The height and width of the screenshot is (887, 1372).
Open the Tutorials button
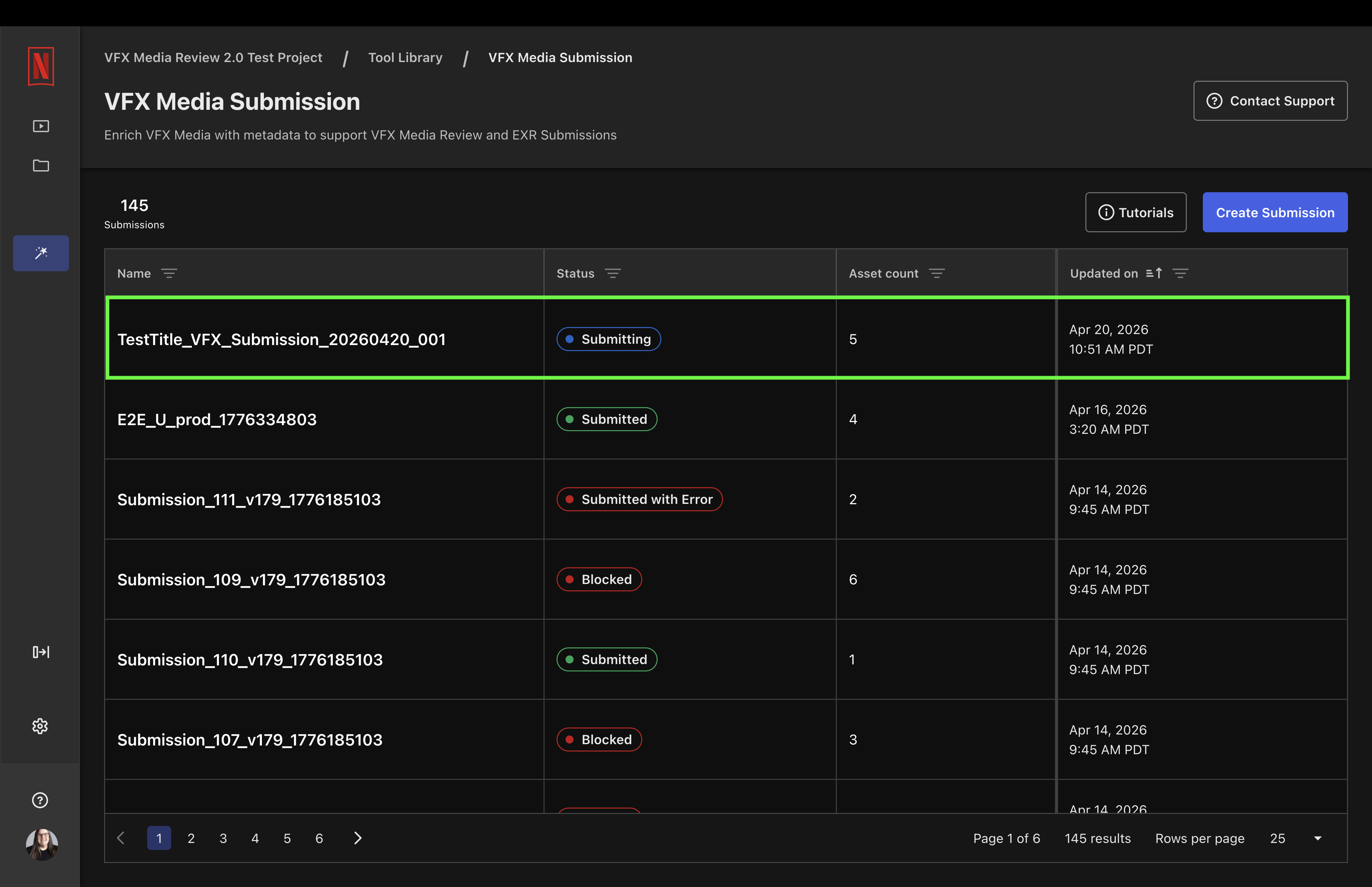tap(1135, 213)
